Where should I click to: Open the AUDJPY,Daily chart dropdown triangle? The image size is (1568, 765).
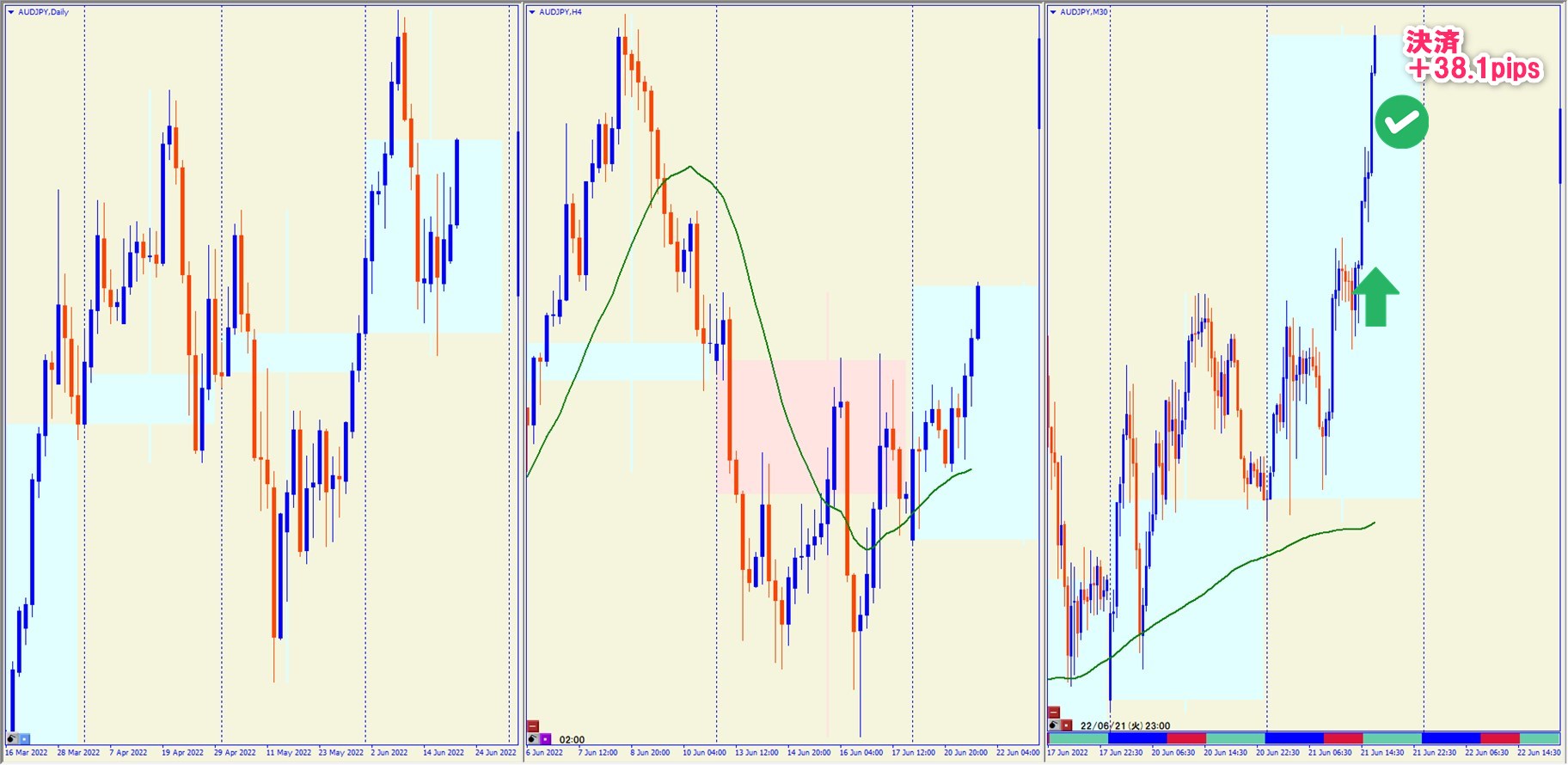pos(11,12)
